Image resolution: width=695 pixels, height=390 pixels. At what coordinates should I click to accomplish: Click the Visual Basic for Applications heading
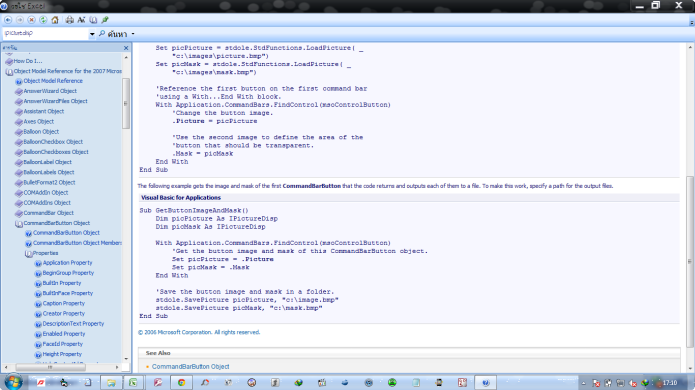click(x=181, y=198)
